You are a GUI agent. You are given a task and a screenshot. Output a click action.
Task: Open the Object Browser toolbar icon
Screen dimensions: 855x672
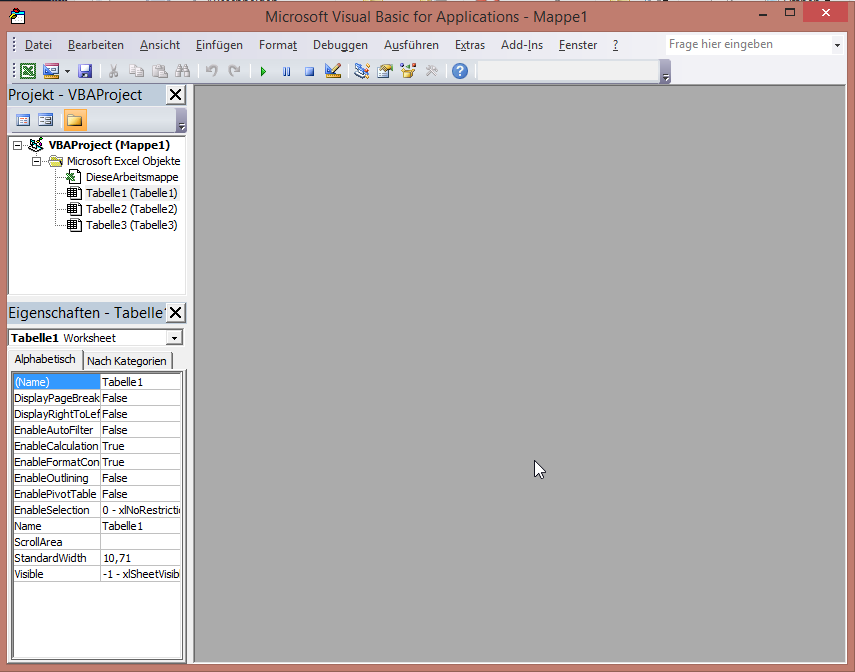pos(408,71)
